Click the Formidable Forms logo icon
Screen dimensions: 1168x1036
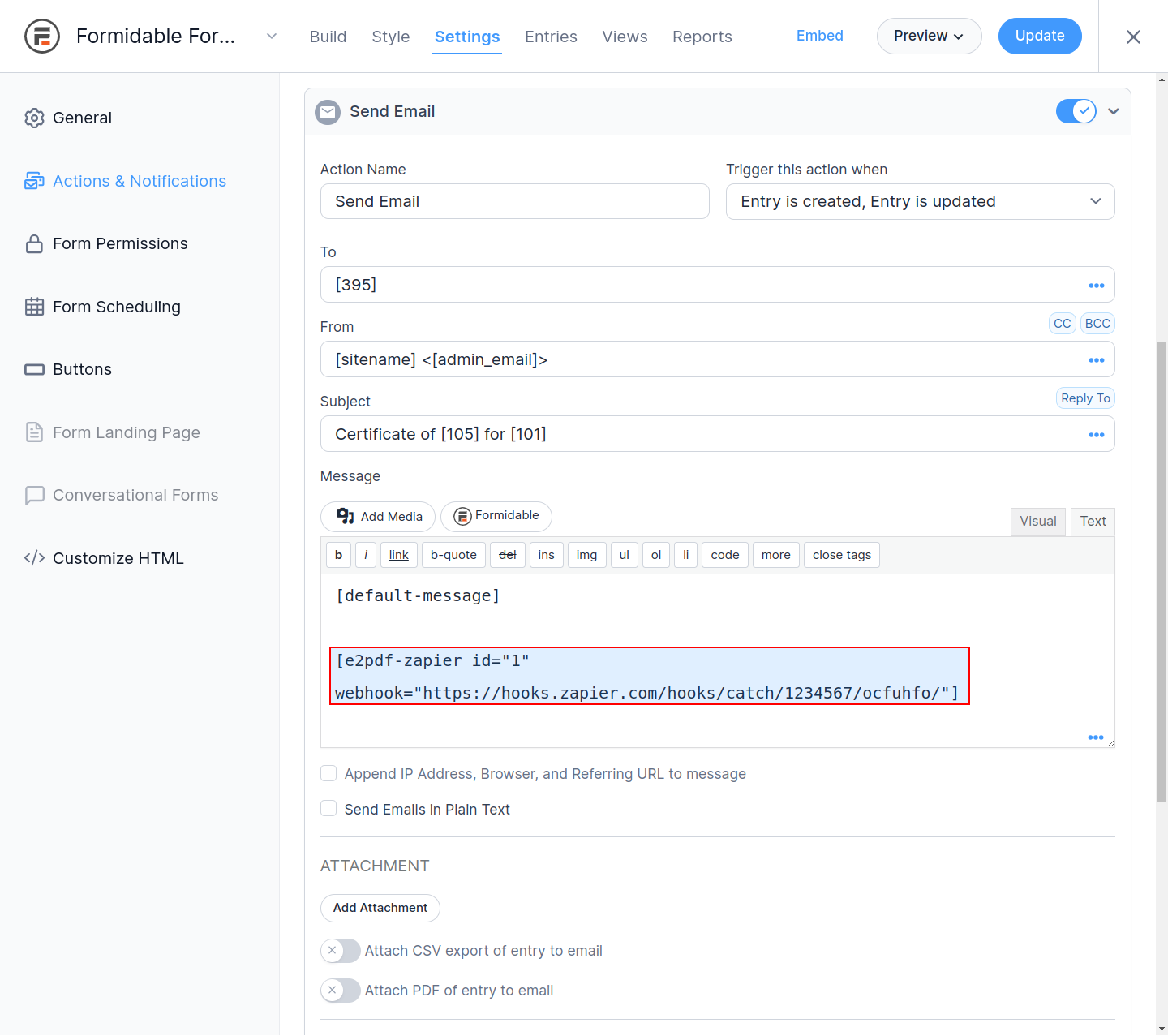pos(42,37)
